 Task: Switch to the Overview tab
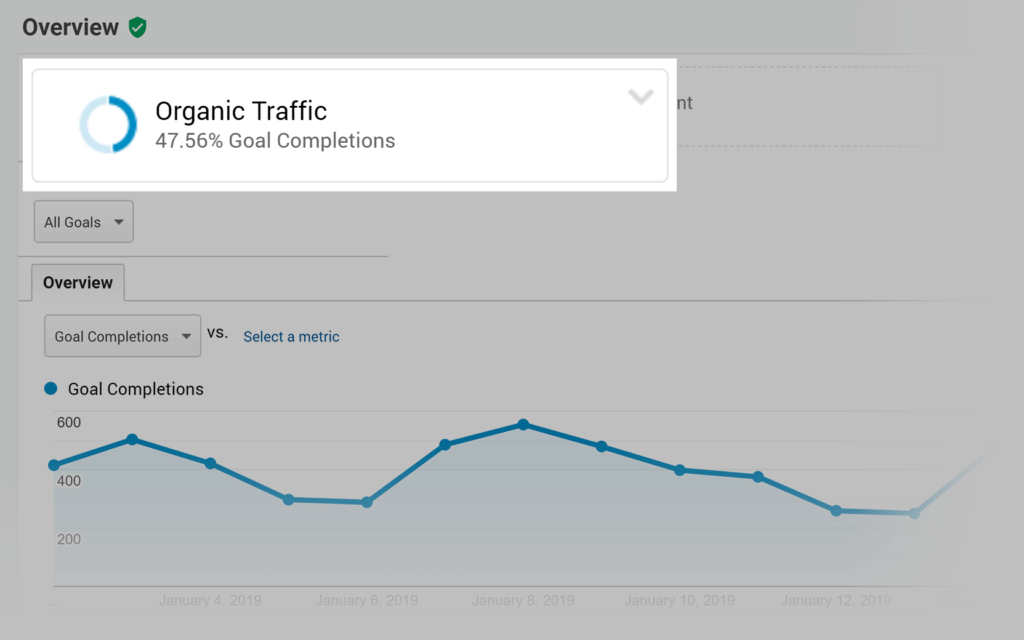[x=77, y=283]
